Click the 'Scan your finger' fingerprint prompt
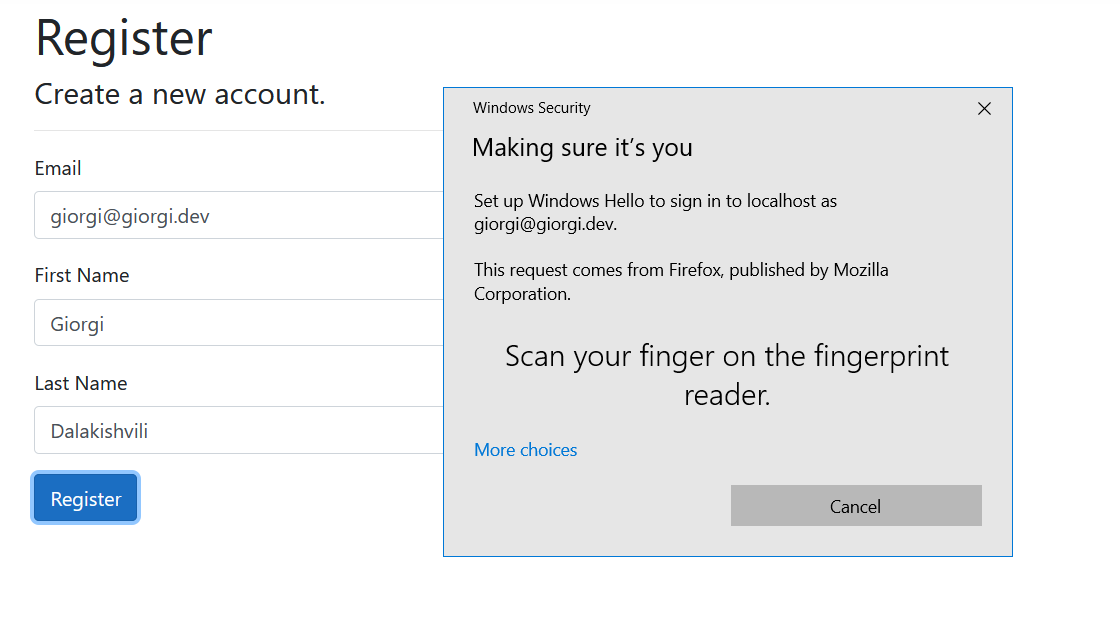Image resolution: width=1120 pixels, height=621 pixels. [727, 375]
